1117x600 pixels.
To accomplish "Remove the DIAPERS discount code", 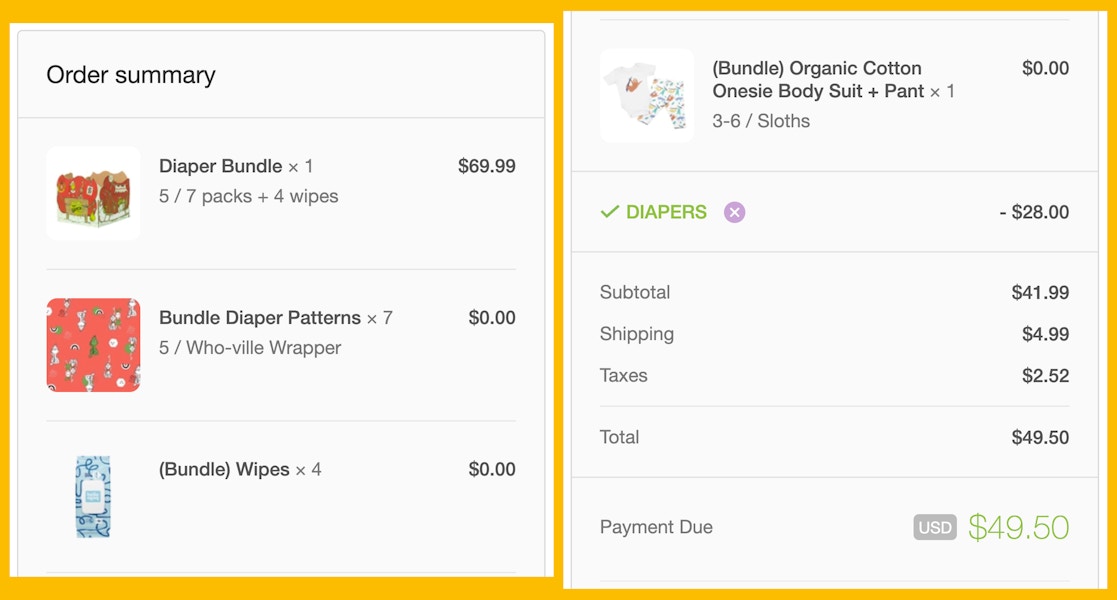I will [735, 212].
